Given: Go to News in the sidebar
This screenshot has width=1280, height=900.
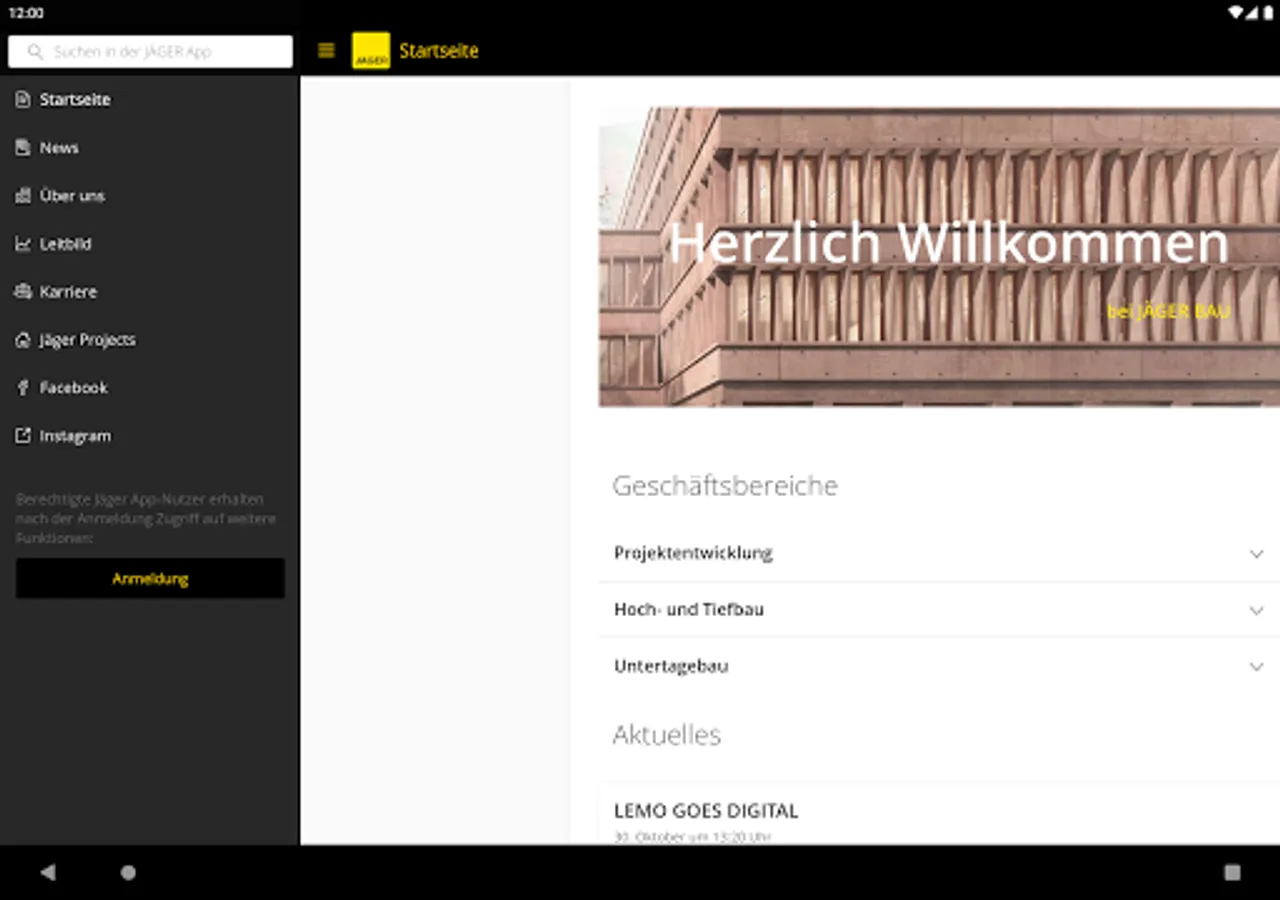Looking at the screenshot, I should click(150, 148).
